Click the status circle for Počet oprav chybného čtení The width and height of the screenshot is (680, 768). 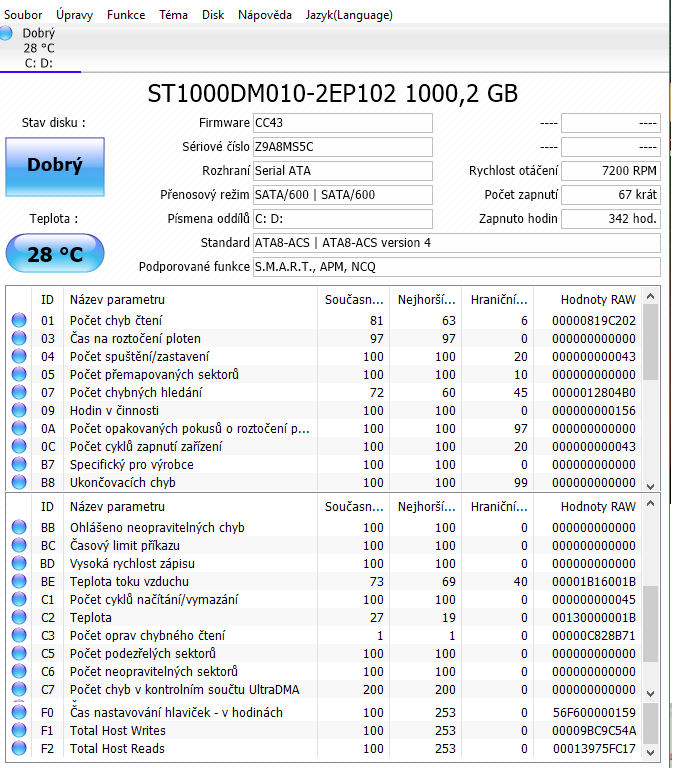[19, 636]
